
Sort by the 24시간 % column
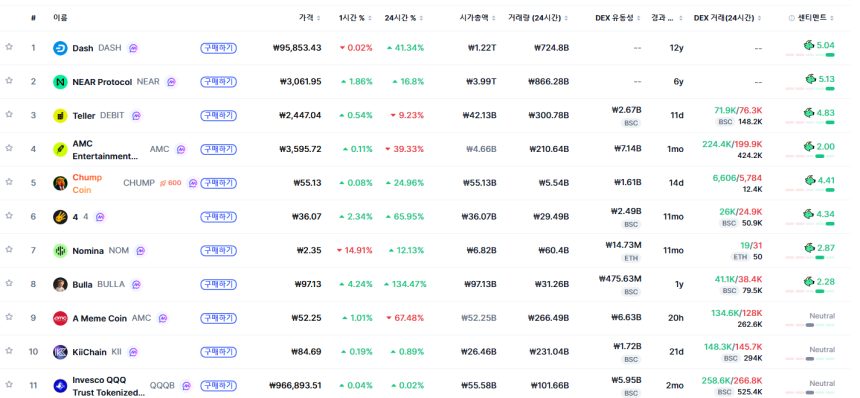404,18
